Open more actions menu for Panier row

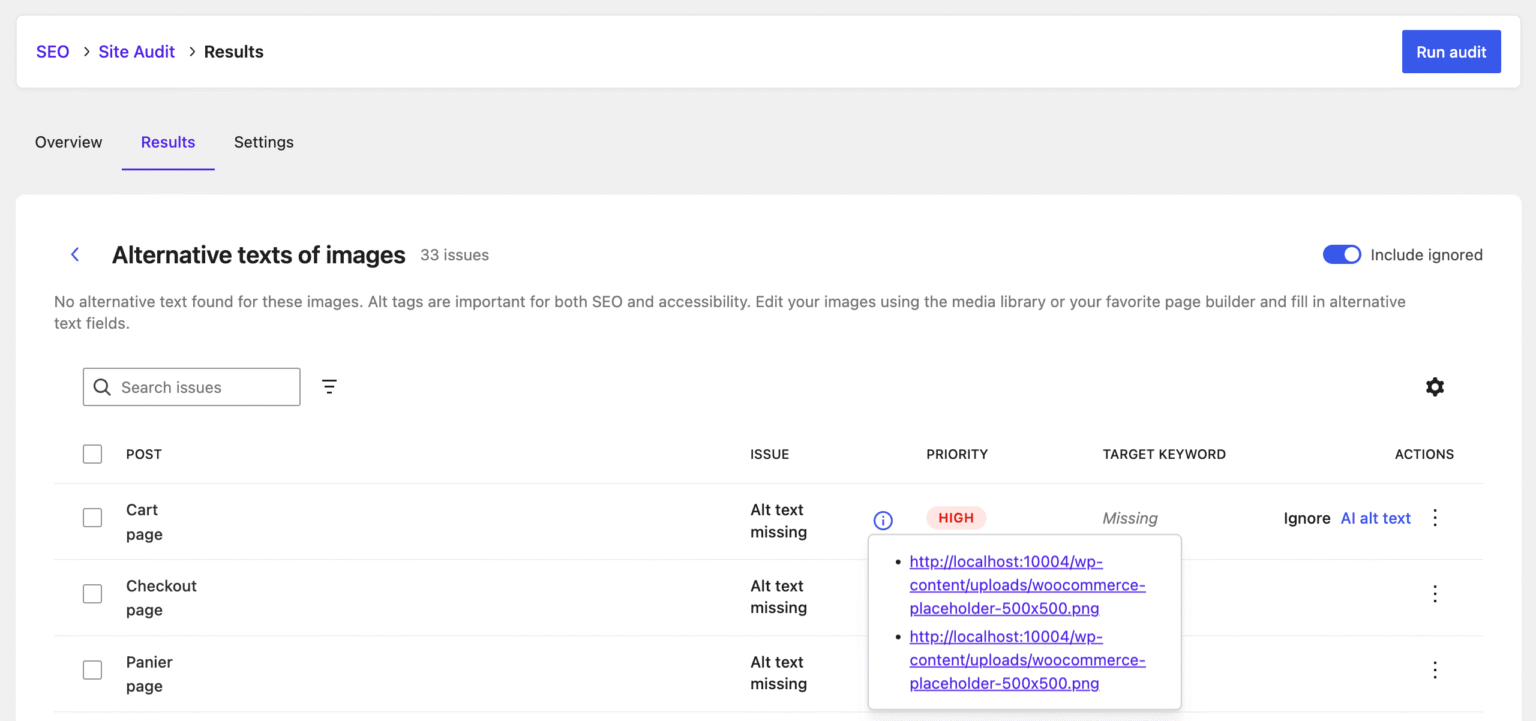pyautogui.click(x=1435, y=670)
